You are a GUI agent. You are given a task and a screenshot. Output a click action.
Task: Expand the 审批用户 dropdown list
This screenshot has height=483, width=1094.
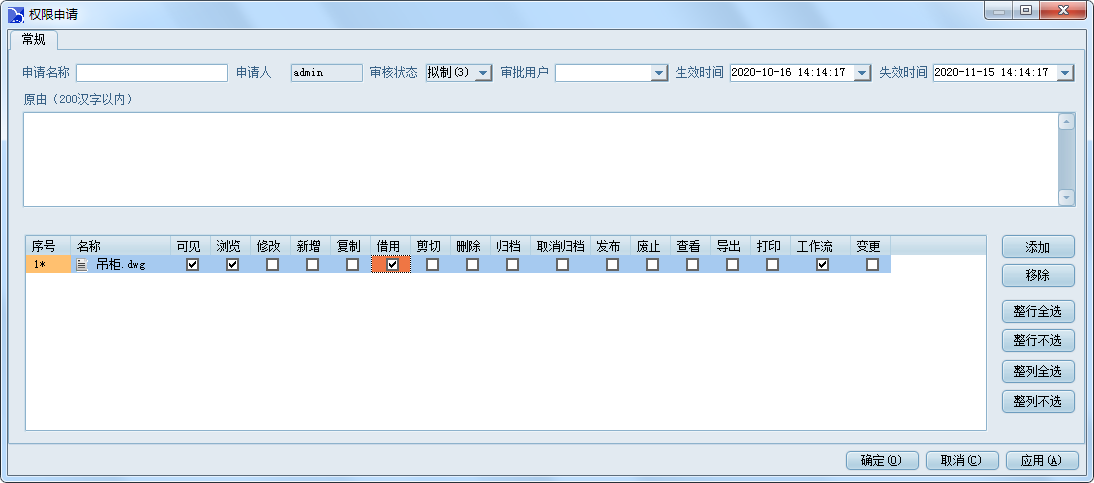tap(658, 73)
